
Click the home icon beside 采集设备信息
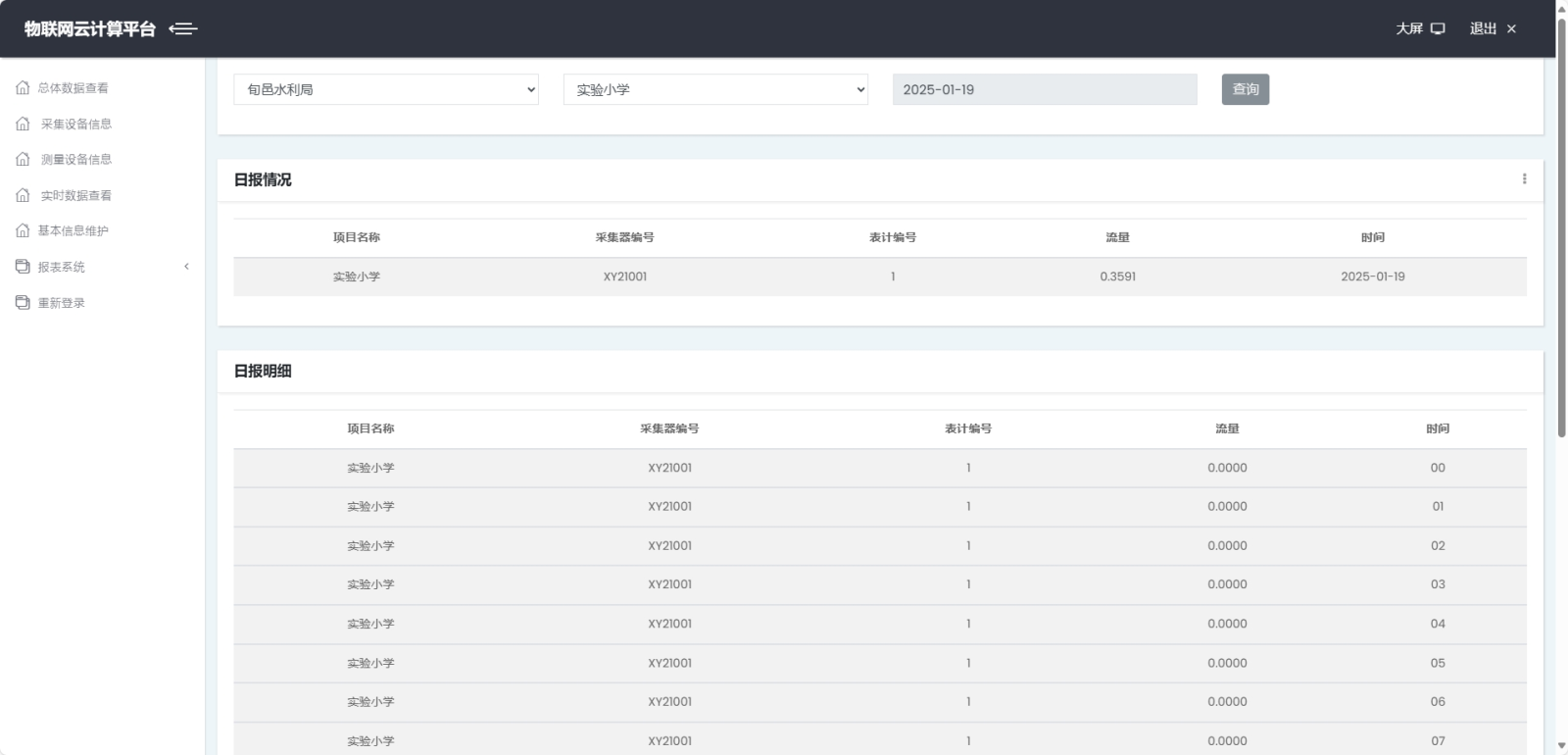(23, 124)
